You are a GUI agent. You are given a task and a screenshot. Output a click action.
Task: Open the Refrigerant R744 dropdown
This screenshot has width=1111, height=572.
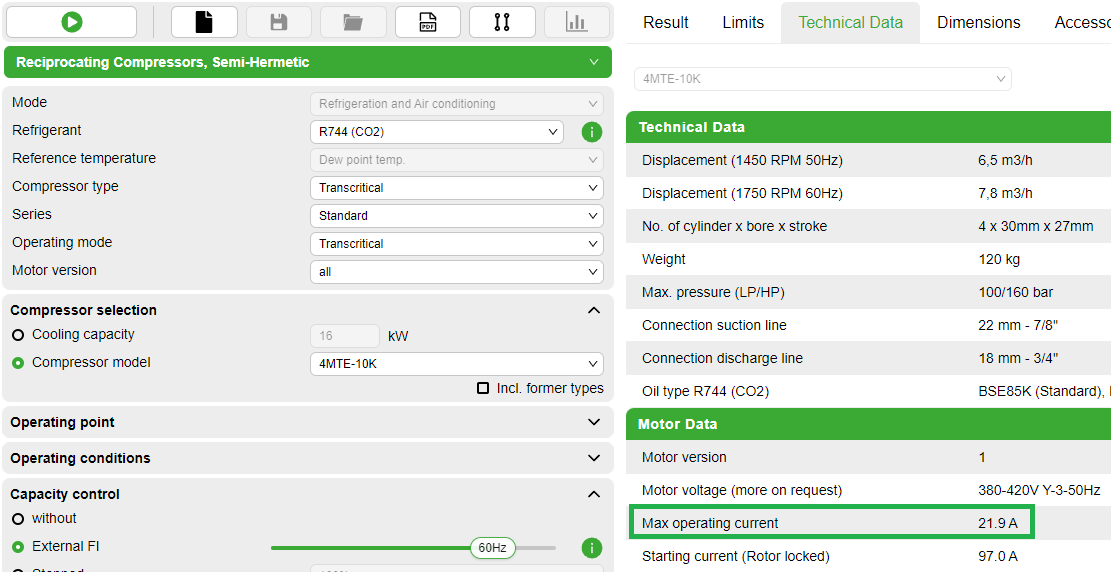click(437, 132)
